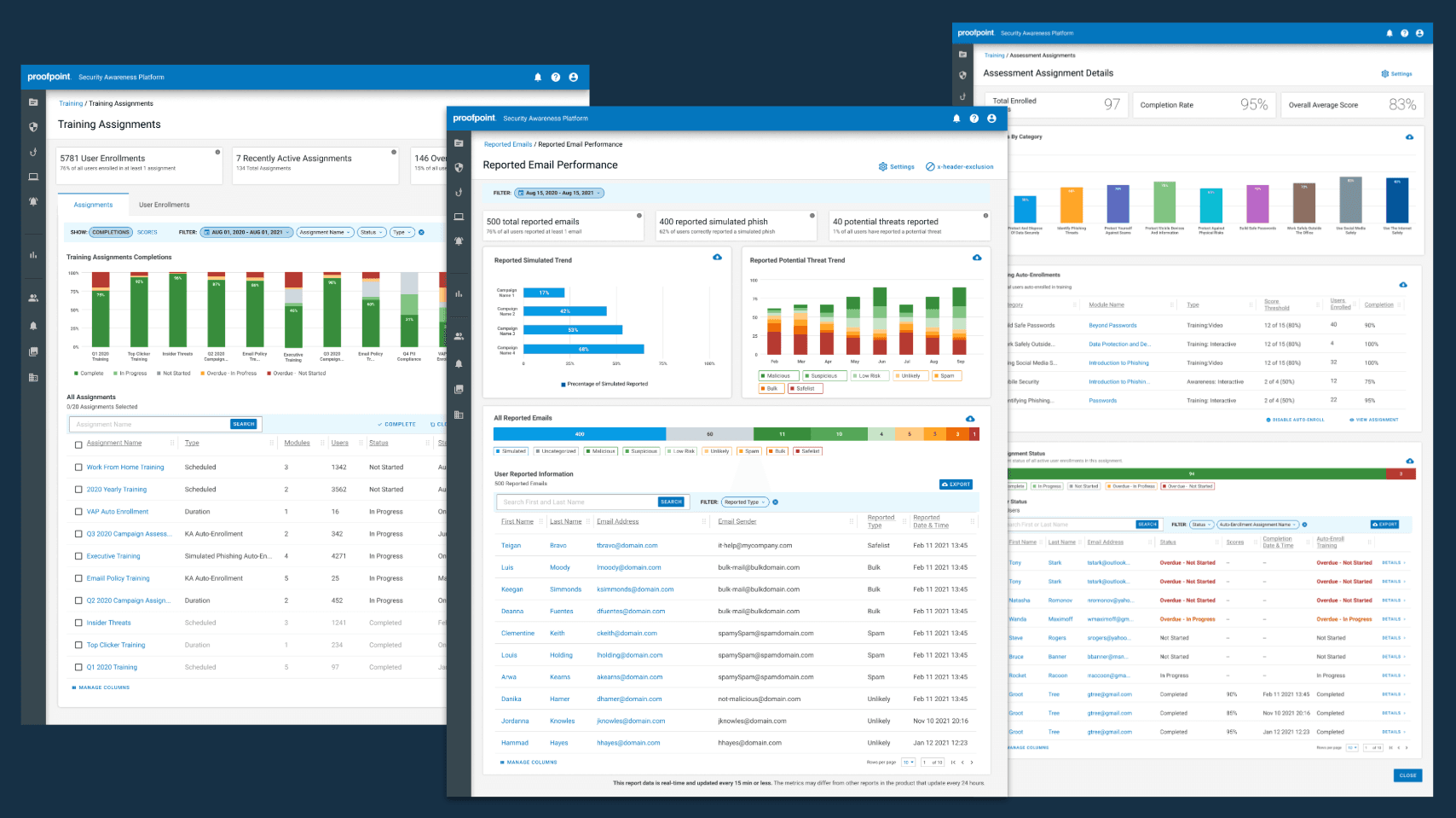Switch to the Assignments tab
The height and width of the screenshot is (818, 1456).
(x=93, y=205)
